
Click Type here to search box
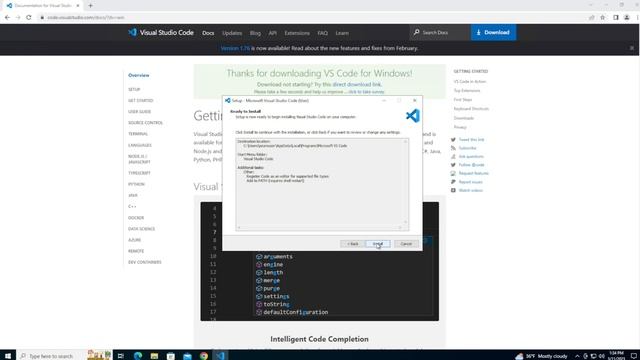pyautogui.click(x=51, y=356)
